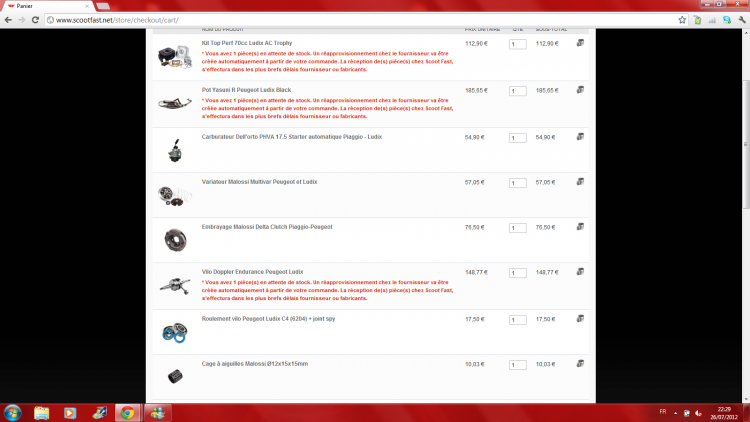
Task: Click the Skype extension icon in toolbar
Action: tap(727, 20)
